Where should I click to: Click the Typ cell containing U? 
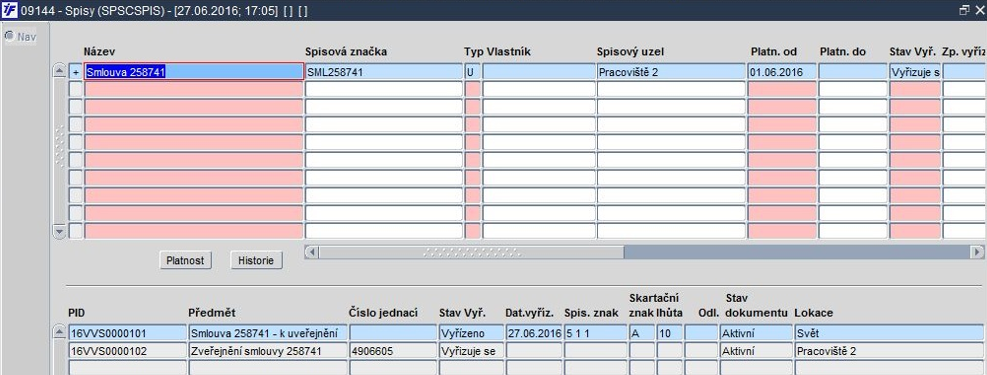pos(472,72)
